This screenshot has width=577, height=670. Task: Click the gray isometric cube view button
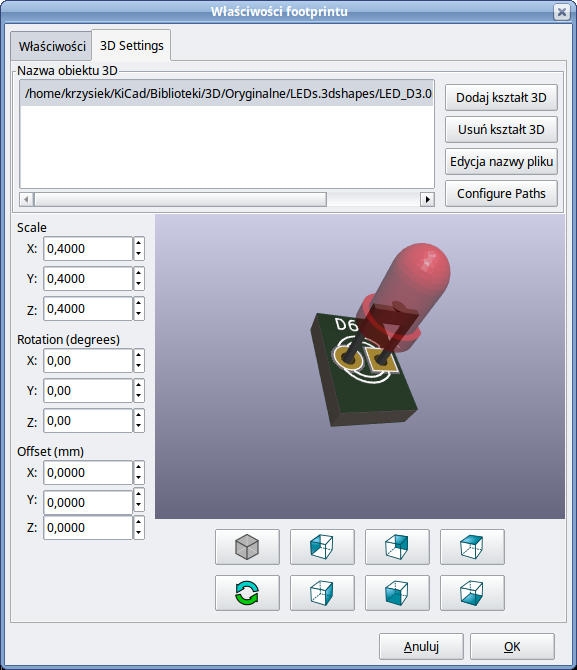pos(247,547)
